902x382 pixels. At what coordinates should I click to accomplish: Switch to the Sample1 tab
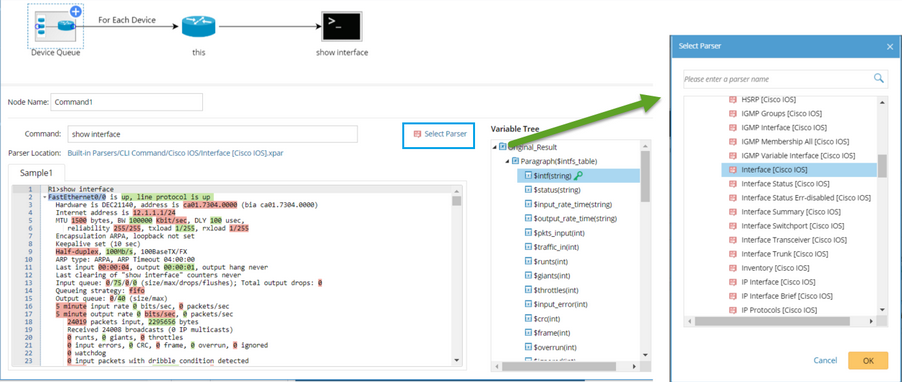(37, 173)
